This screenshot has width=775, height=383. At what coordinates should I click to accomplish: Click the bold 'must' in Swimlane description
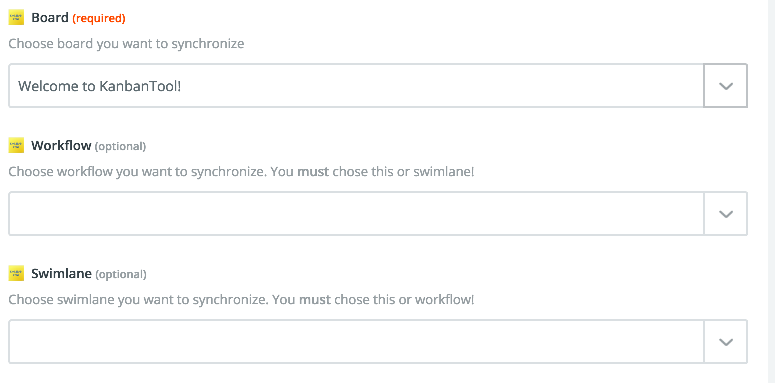point(315,300)
